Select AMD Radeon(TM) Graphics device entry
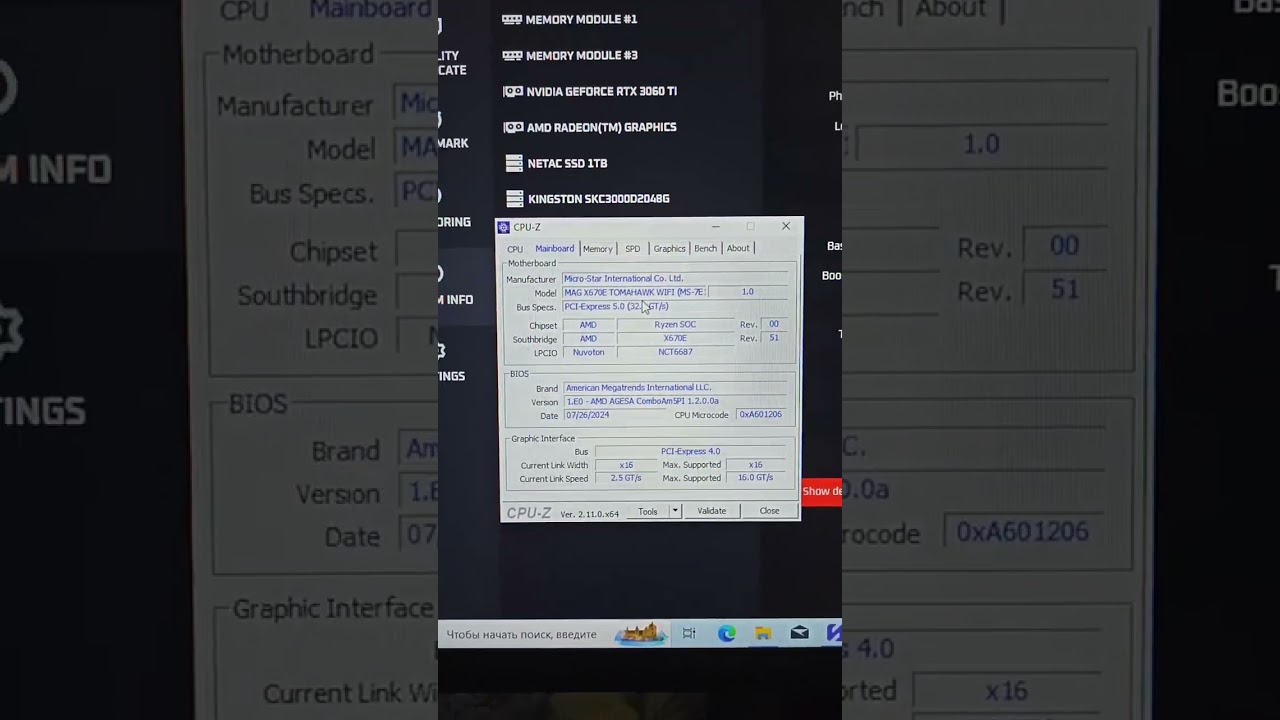 (590, 127)
